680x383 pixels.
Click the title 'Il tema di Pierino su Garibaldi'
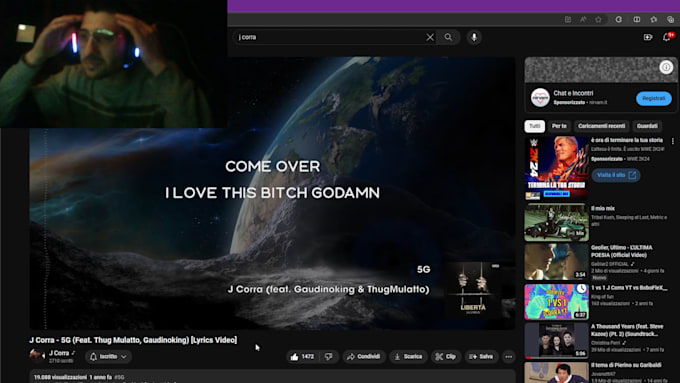[x=626, y=365]
